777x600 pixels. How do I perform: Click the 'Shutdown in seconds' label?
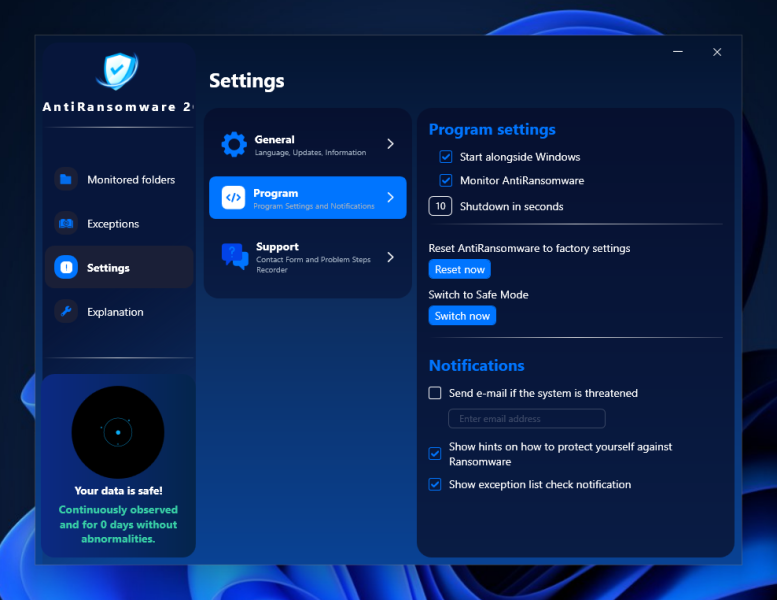(x=511, y=207)
